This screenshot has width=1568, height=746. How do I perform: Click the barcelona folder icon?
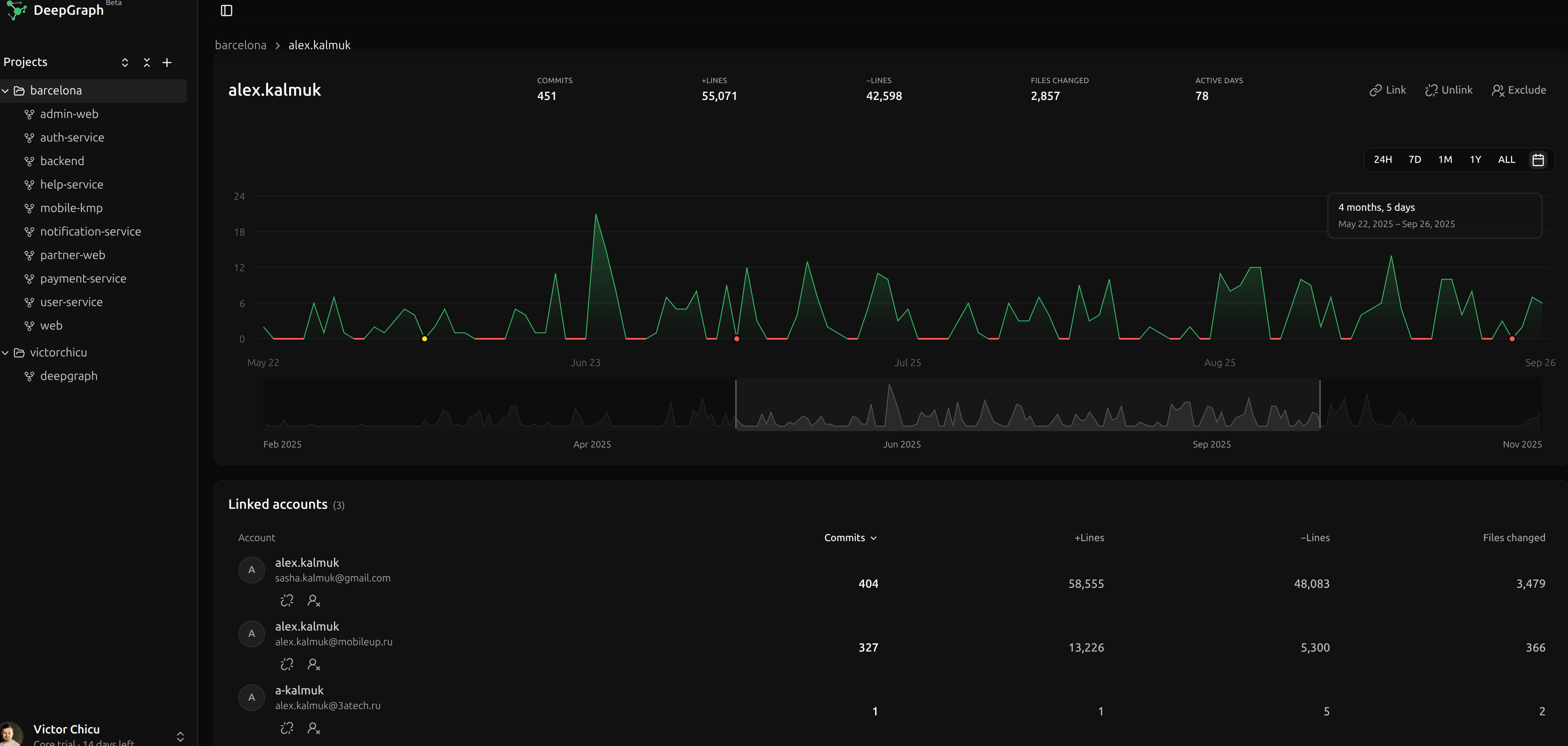tap(19, 91)
